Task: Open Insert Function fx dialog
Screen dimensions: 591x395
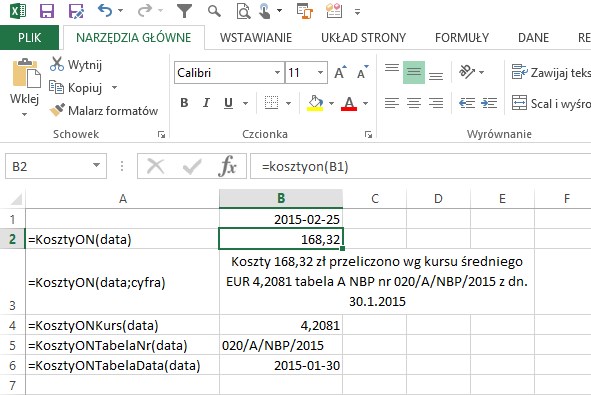Action: 227,166
